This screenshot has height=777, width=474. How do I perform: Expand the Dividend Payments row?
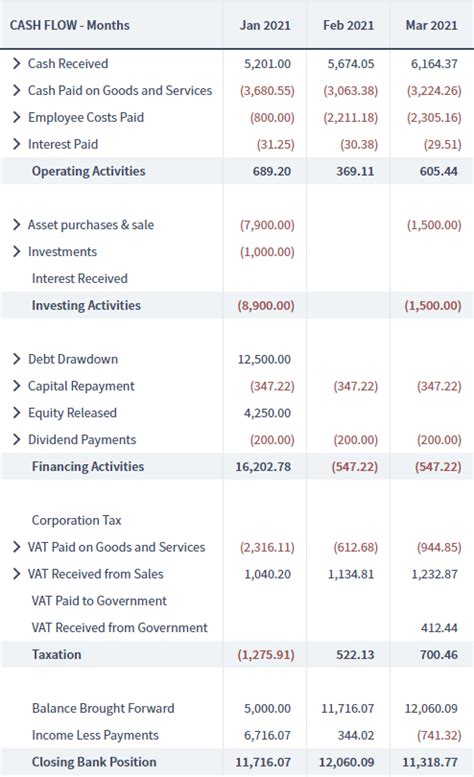tap(16, 439)
